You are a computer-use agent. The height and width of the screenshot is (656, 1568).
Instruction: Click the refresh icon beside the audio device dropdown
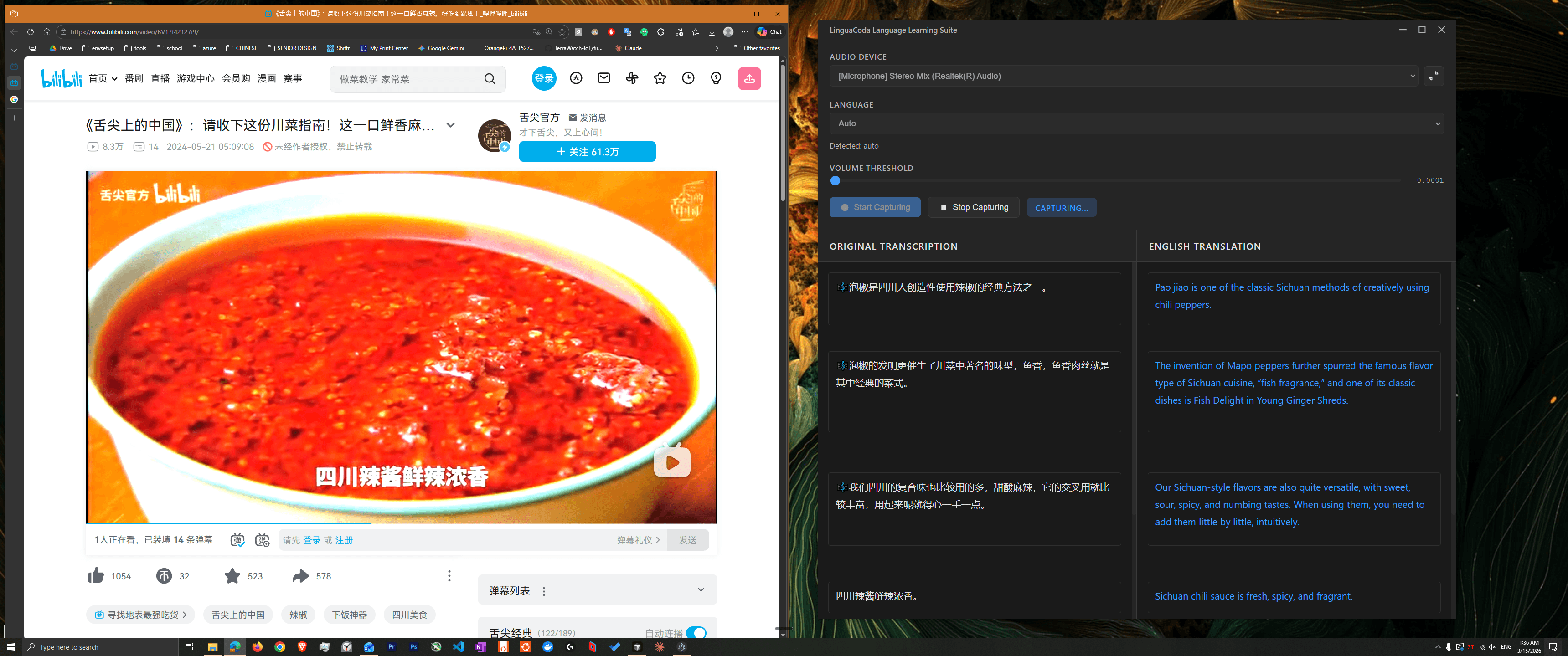coord(1434,76)
